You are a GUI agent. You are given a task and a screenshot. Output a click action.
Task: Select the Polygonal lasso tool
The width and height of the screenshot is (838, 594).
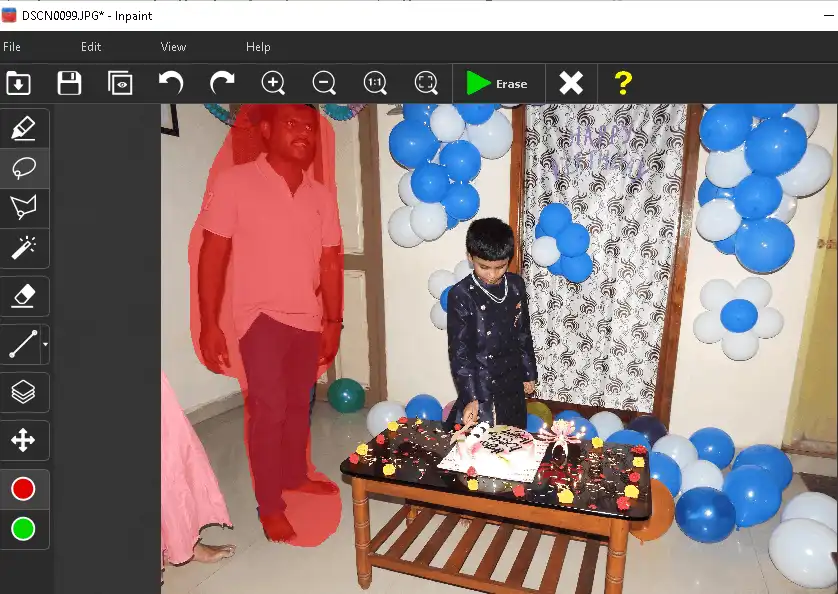point(24,208)
